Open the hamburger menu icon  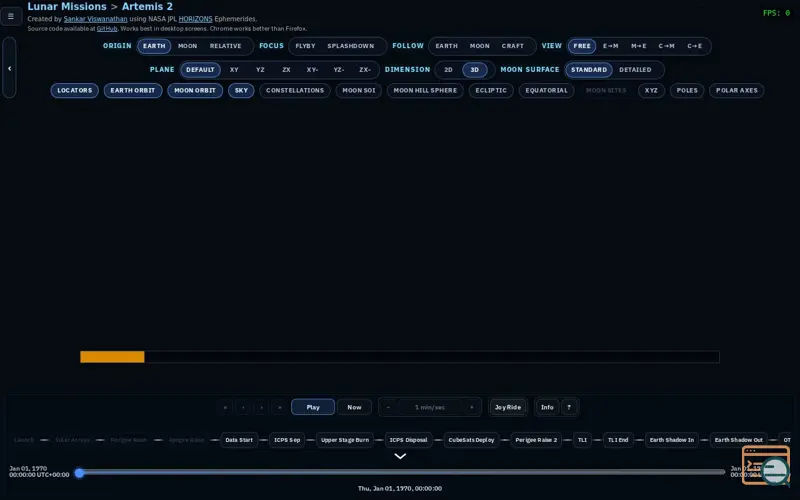click(x=11, y=16)
